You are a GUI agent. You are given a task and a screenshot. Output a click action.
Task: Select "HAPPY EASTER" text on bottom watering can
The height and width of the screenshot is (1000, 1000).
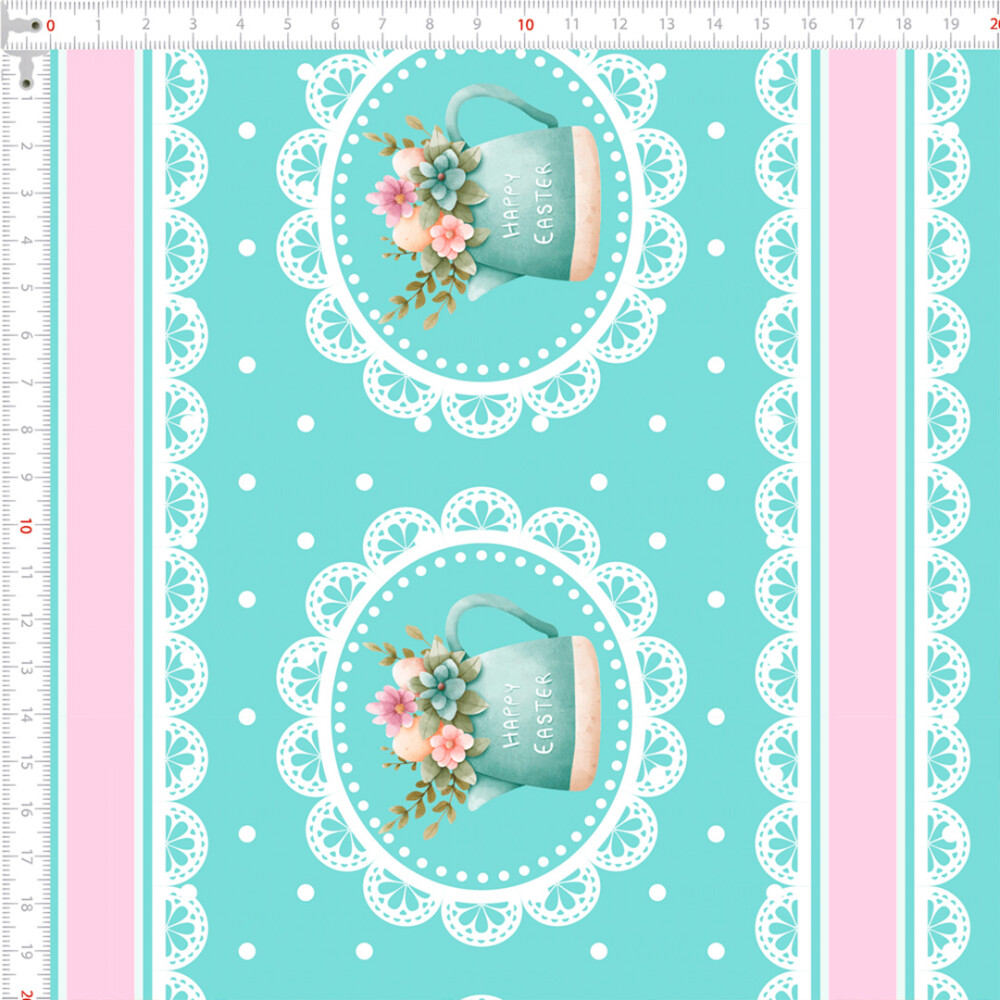point(527,712)
